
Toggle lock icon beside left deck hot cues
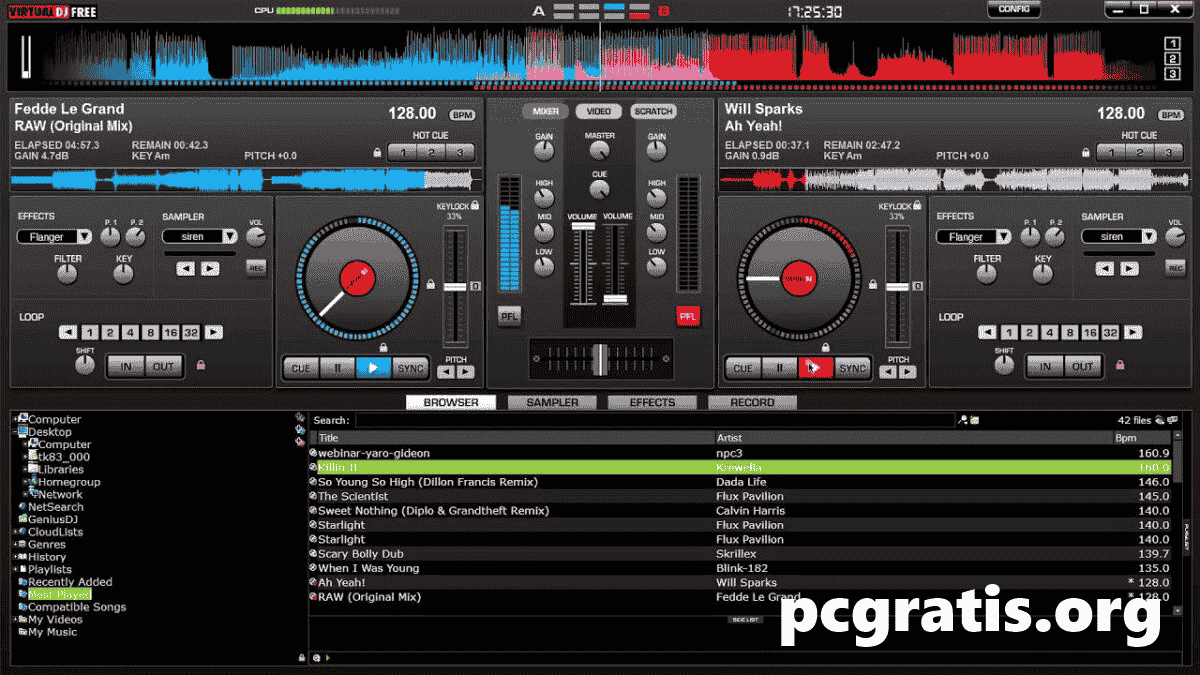tap(377, 154)
